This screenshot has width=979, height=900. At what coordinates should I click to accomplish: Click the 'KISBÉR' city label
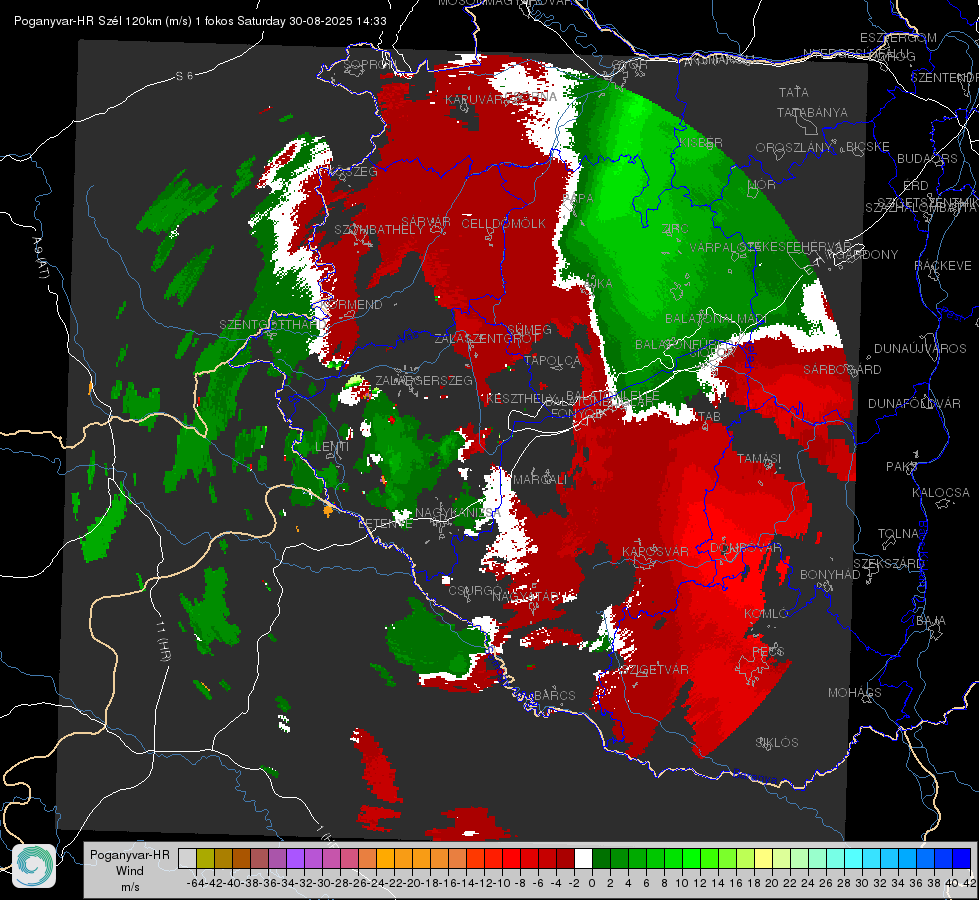(x=701, y=142)
